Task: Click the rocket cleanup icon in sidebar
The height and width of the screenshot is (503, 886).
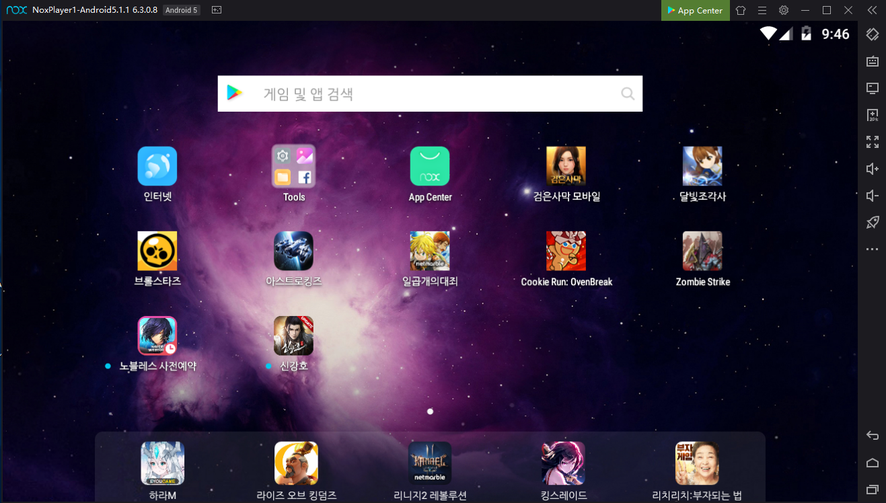Action: (x=872, y=222)
